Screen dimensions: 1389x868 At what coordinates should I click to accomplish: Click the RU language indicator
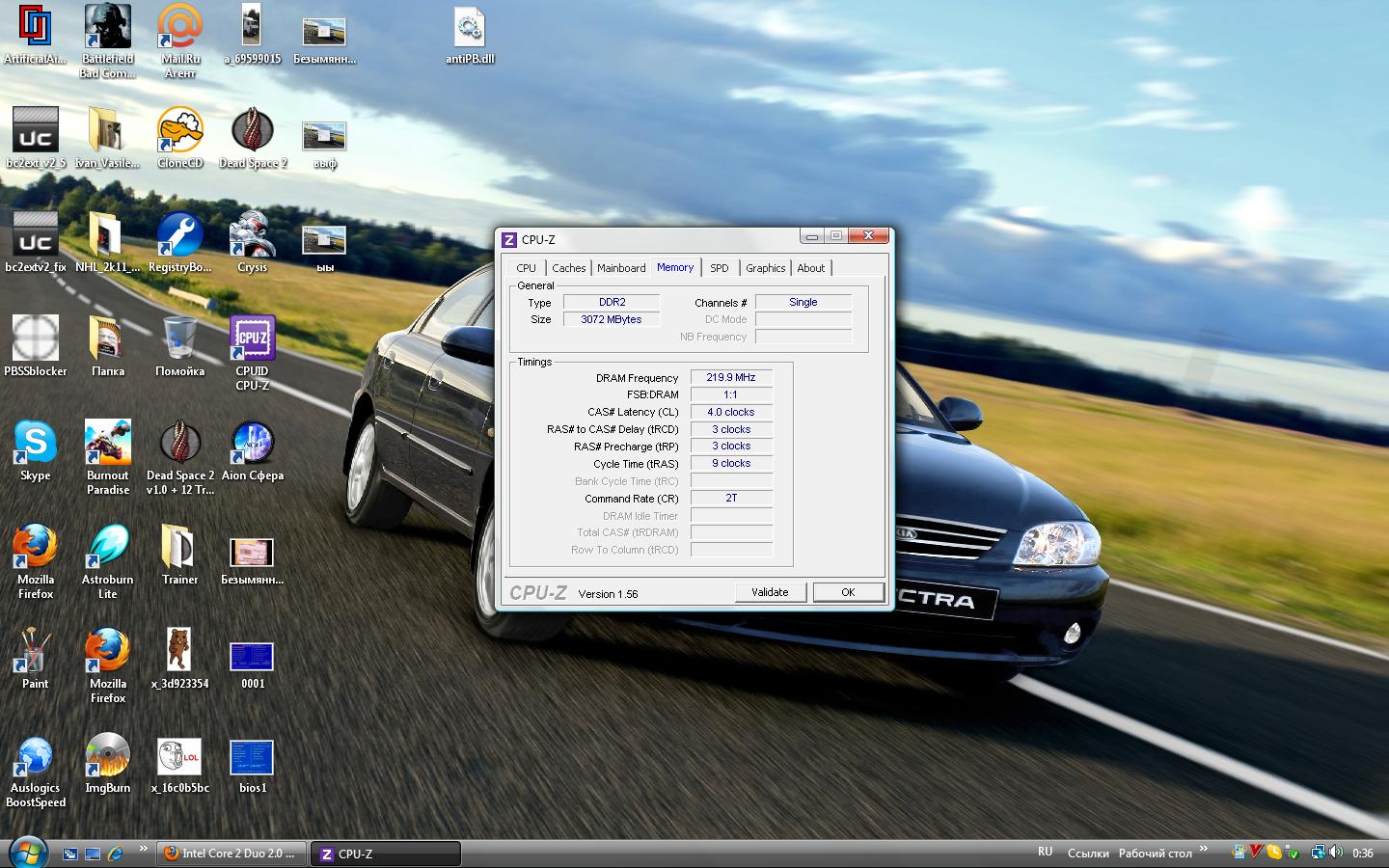click(1045, 853)
